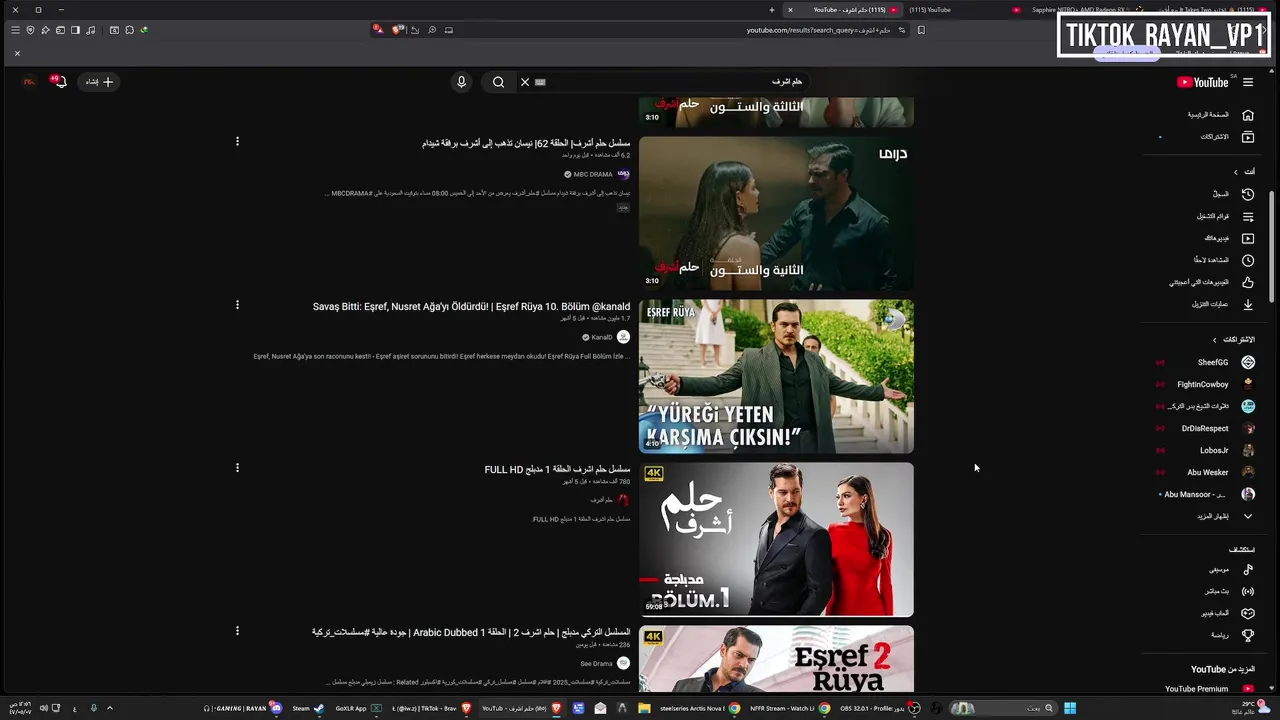Viewport: 1280px width, 720px height.
Task: Show hidden system tray icons chevron
Action: click(110, 708)
